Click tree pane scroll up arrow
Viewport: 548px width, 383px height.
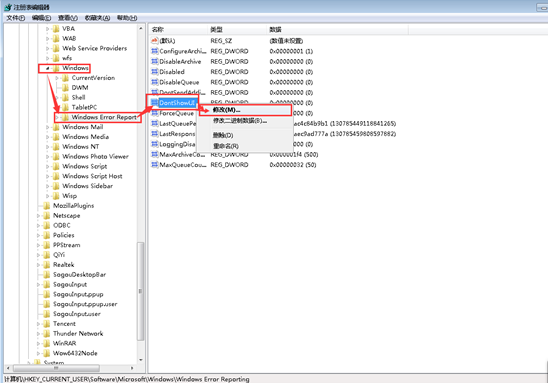click(140, 28)
